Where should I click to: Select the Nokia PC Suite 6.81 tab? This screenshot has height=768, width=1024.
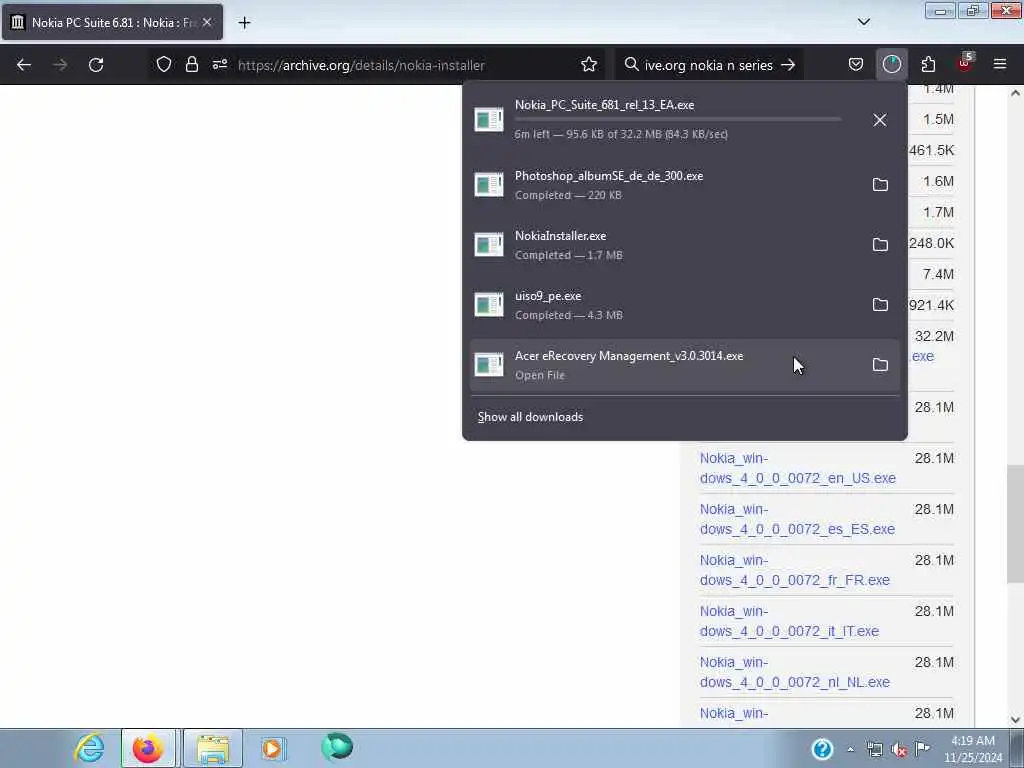click(112, 22)
